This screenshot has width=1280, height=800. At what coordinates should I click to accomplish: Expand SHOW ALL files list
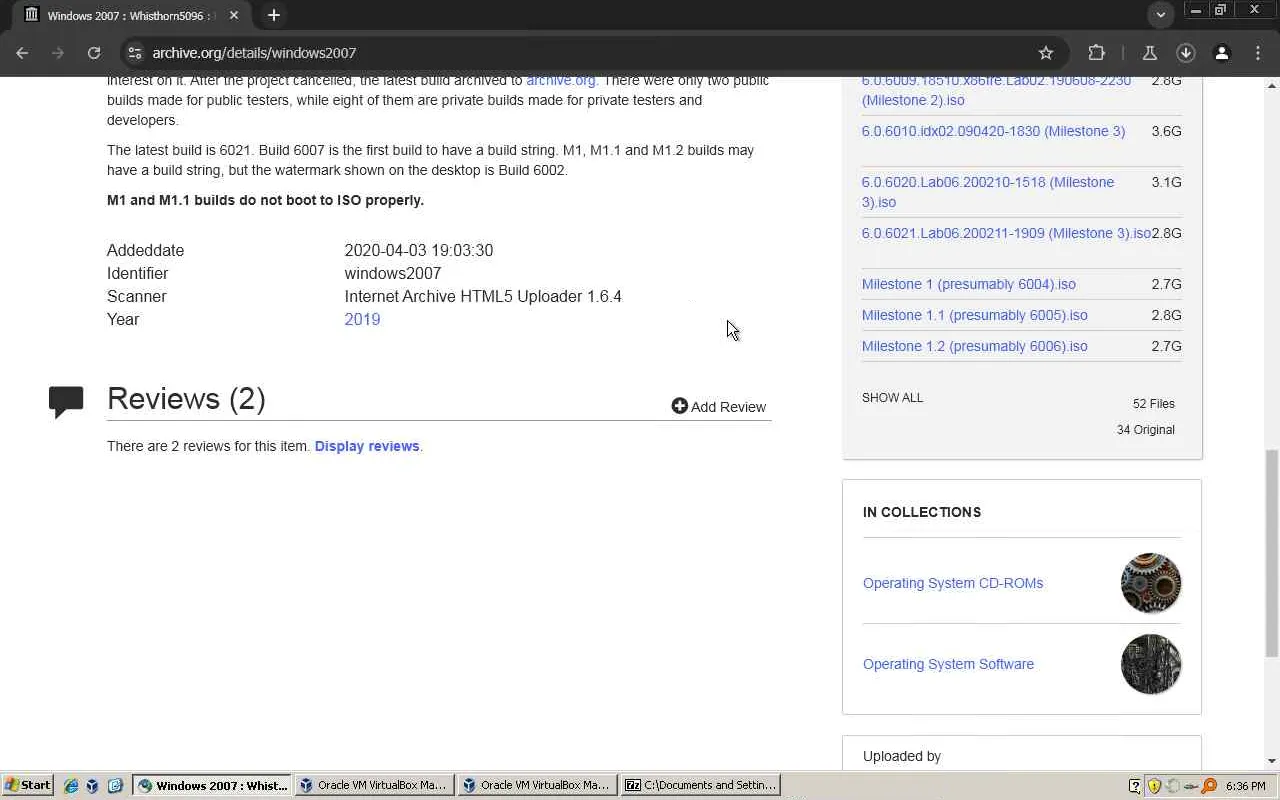click(x=892, y=398)
